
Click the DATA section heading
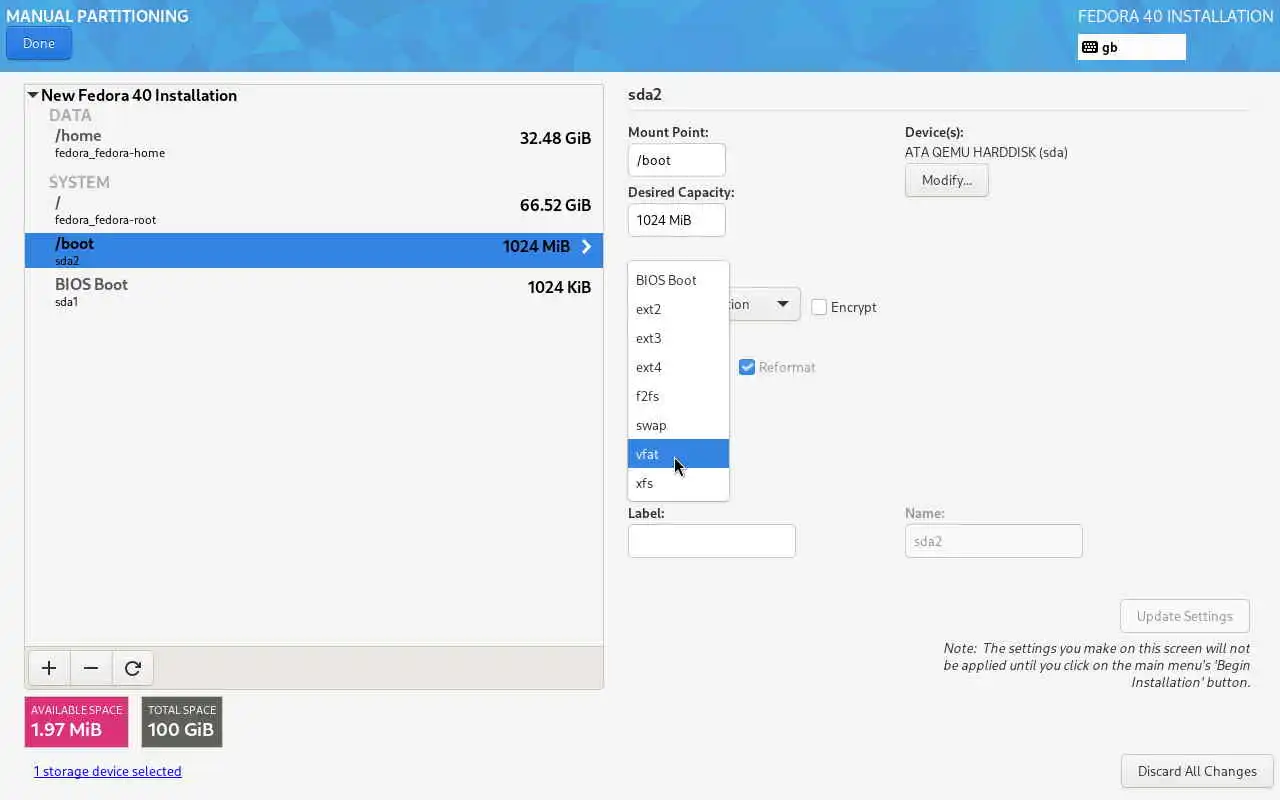click(x=70, y=115)
